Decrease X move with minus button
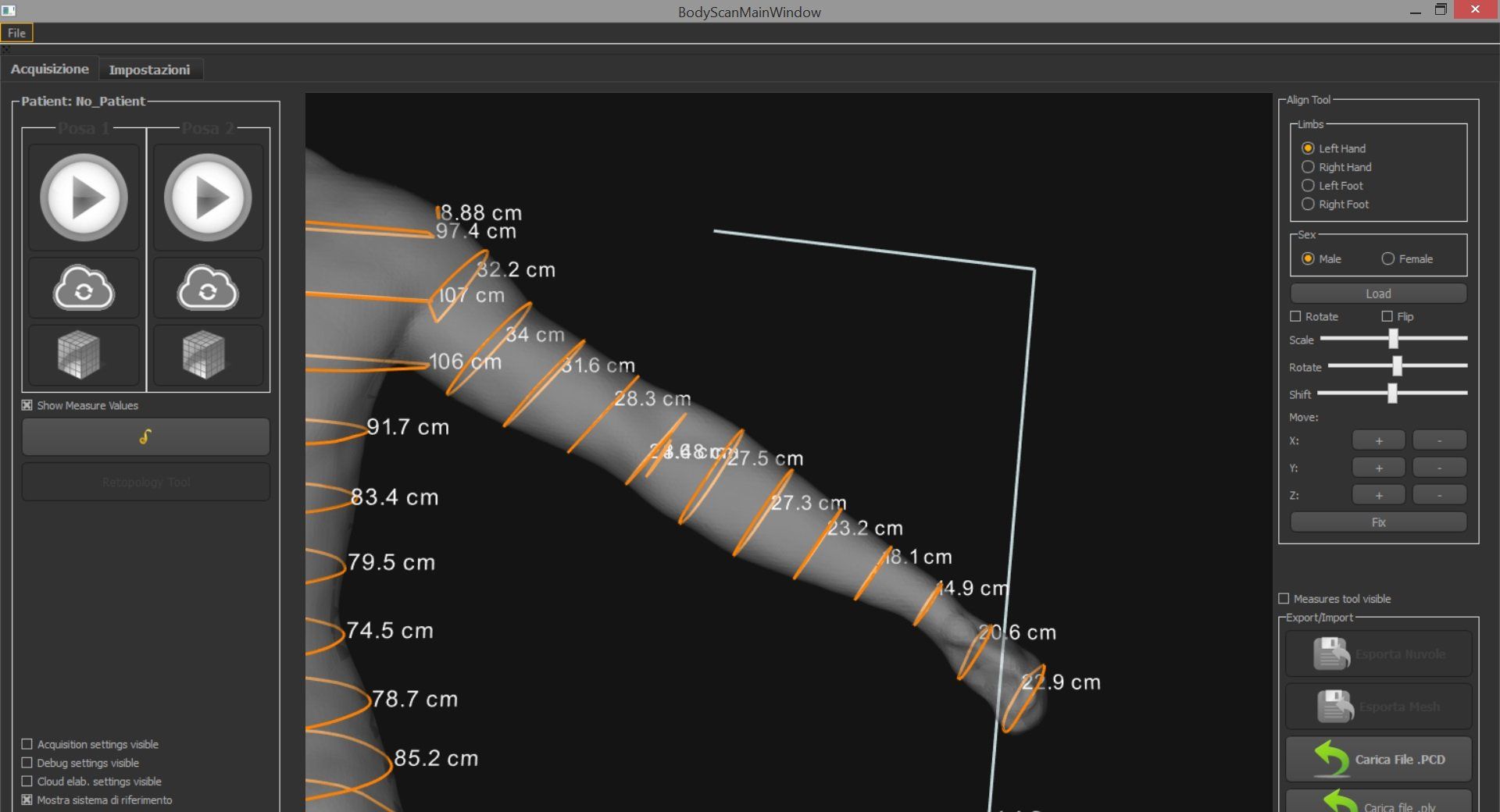The image size is (1500, 812). (1439, 440)
